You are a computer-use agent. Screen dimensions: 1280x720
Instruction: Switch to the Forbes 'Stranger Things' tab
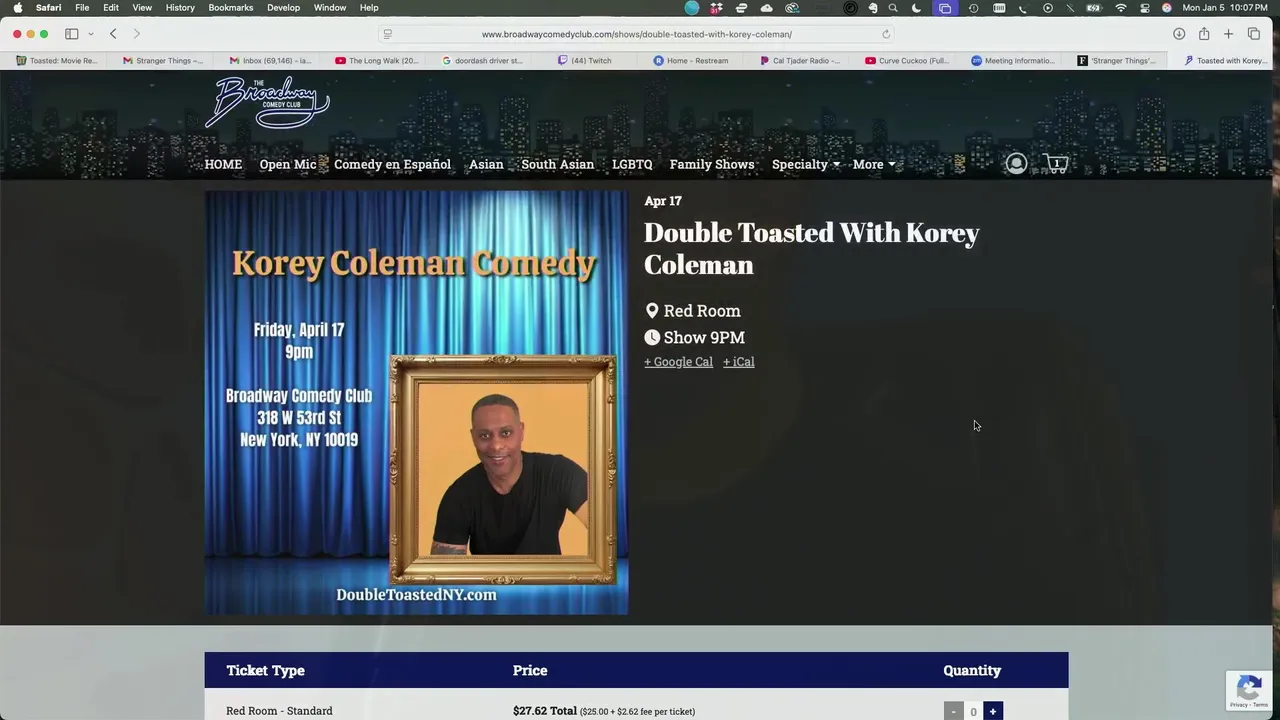coord(1116,60)
